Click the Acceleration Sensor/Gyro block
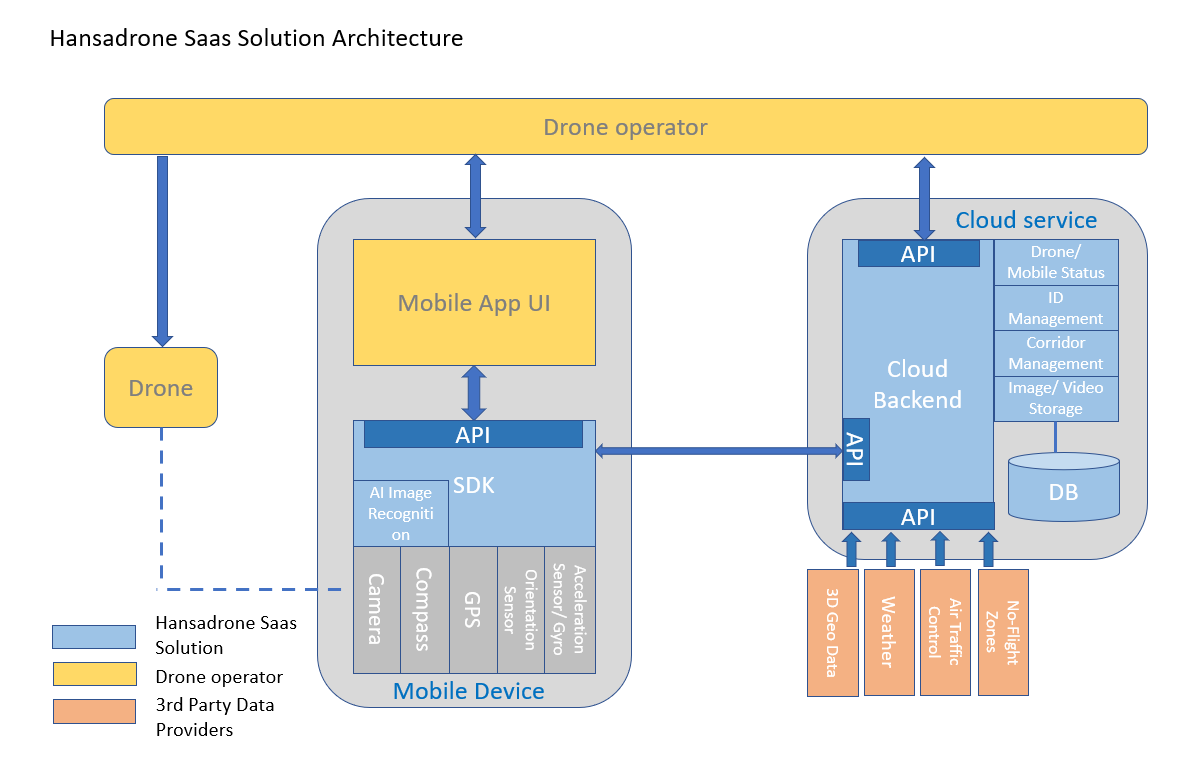 click(x=570, y=610)
